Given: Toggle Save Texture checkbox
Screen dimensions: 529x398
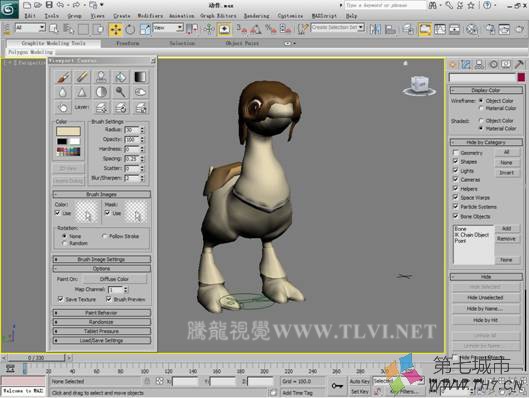Looking at the screenshot, I should (x=60, y=299).
